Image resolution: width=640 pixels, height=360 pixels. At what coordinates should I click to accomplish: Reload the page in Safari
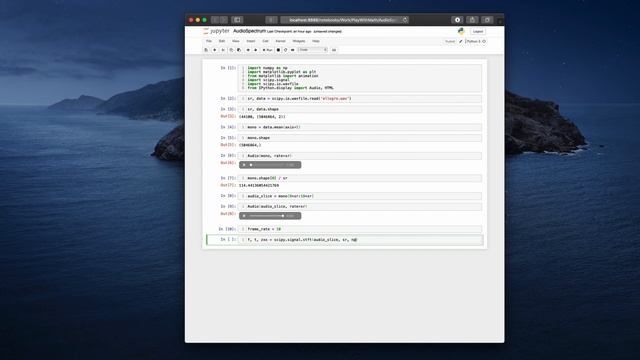pos(405,20)
